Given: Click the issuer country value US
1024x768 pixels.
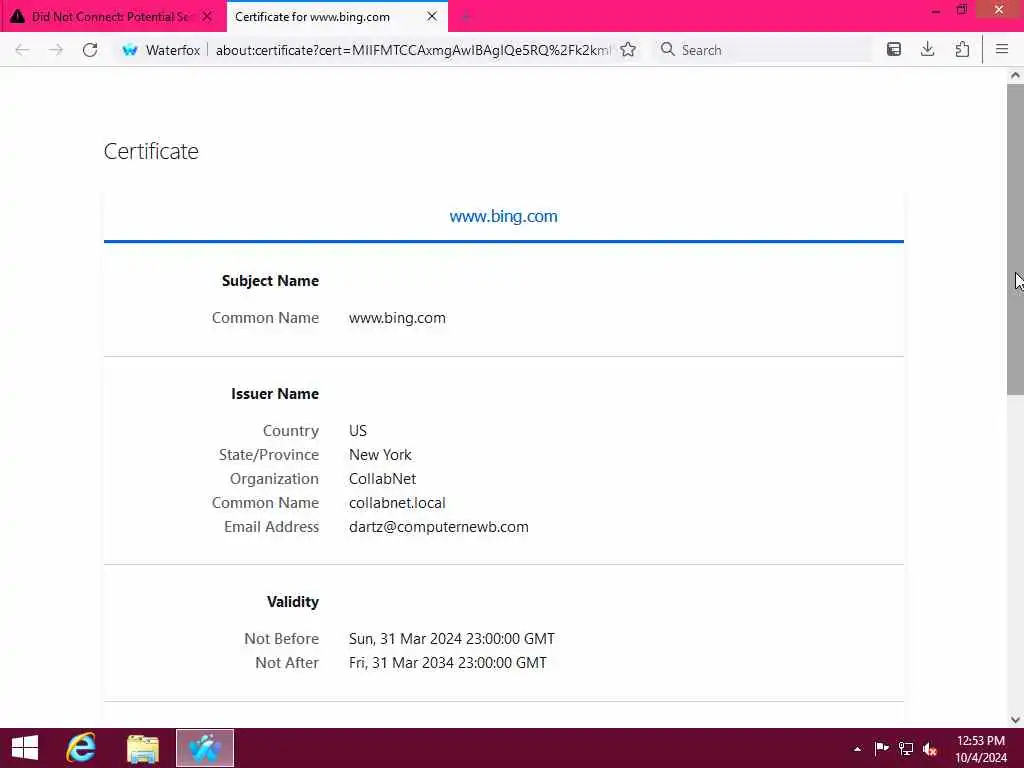Looking at the screenshot, I should click(358, 431).
